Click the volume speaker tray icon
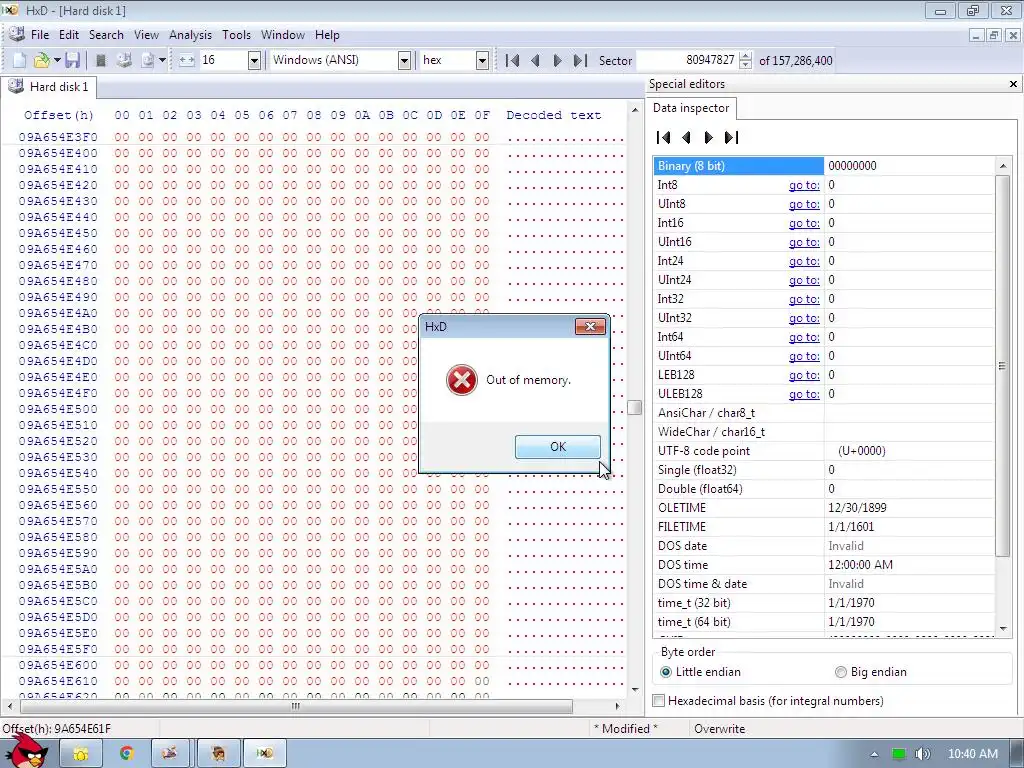Viewport: 1024px width, 768px height. pyautogui.click(x=922, y=754)
